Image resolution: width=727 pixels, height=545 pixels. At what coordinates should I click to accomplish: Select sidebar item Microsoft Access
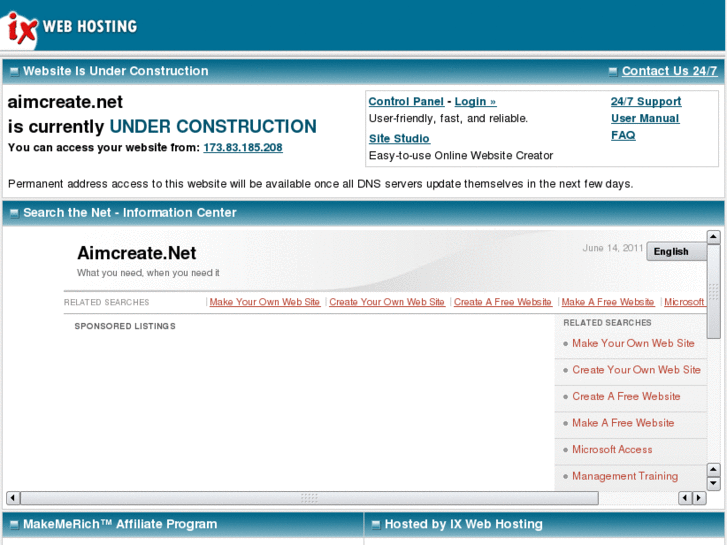[x=612, y=449]
